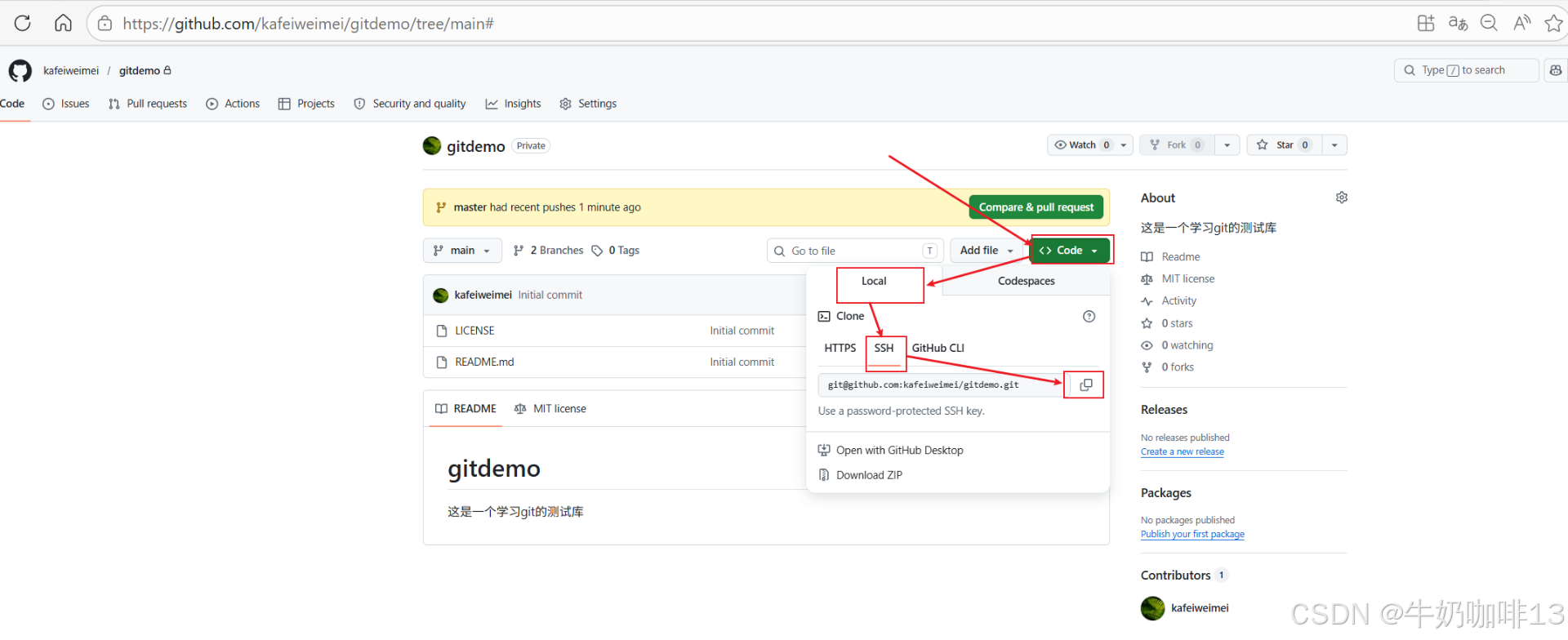Switch to the Codespaces tab
This screenshot has width=1568, height=640.
click(x=1026, y=281)
